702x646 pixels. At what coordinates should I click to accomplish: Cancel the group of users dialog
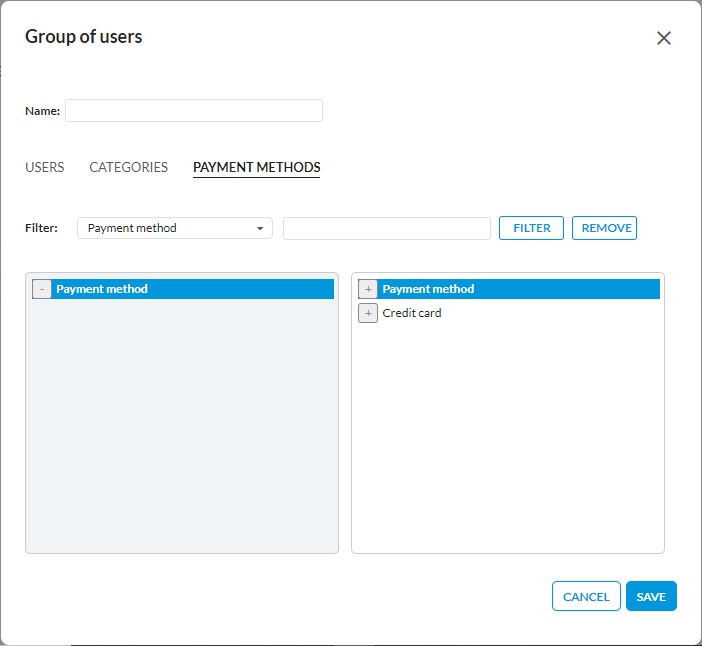coord(586,596)
